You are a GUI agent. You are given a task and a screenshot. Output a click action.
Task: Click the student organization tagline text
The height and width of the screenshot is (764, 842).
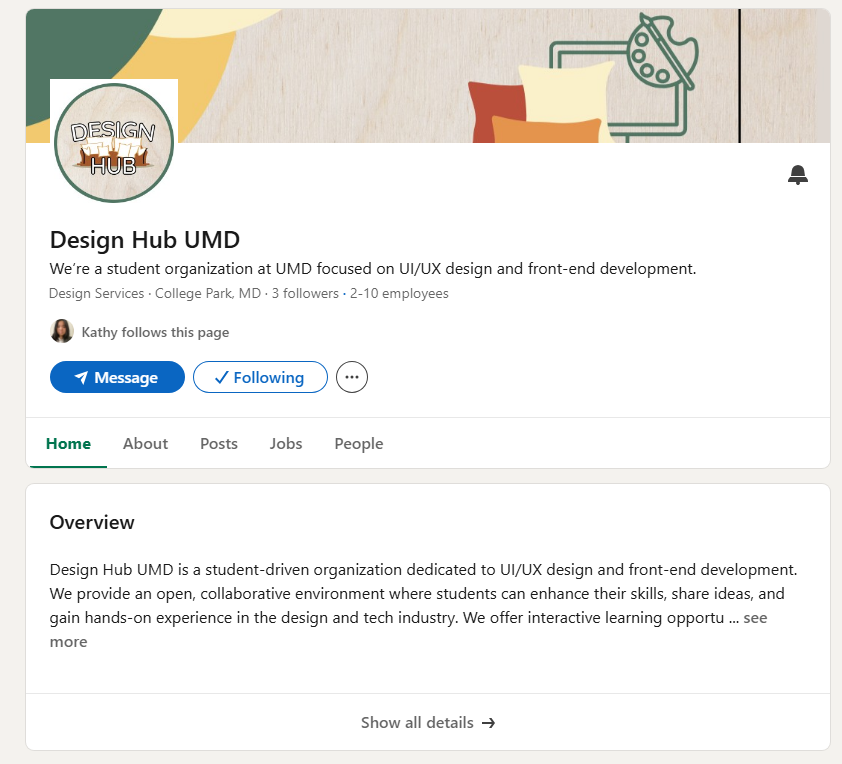point(373,268)
